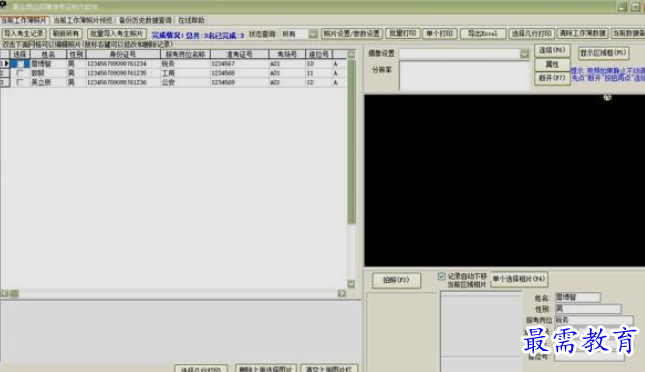Open the 备份历史数据查询 tab
Screen dimensions: 645x372
pyautogui.click(x=145, y=20)
